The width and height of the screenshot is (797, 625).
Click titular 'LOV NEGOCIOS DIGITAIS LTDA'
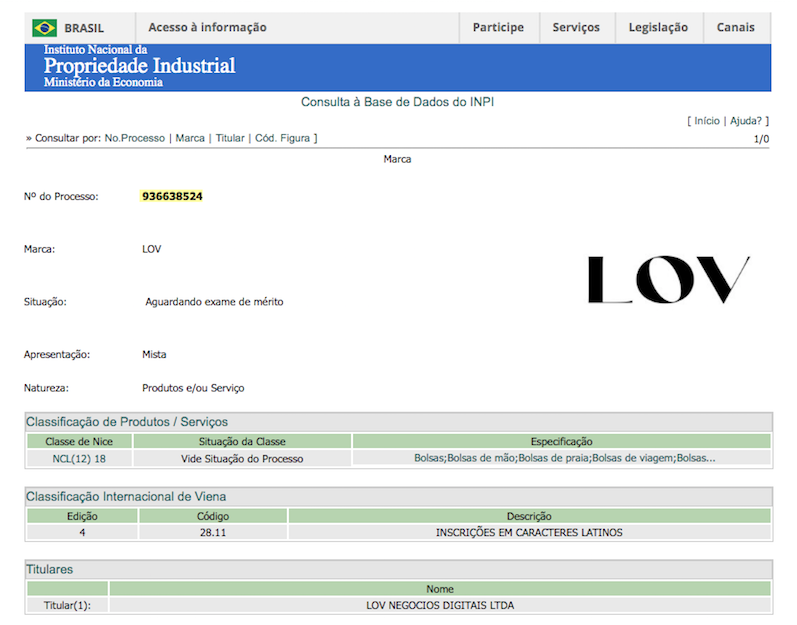coord(440,606)
